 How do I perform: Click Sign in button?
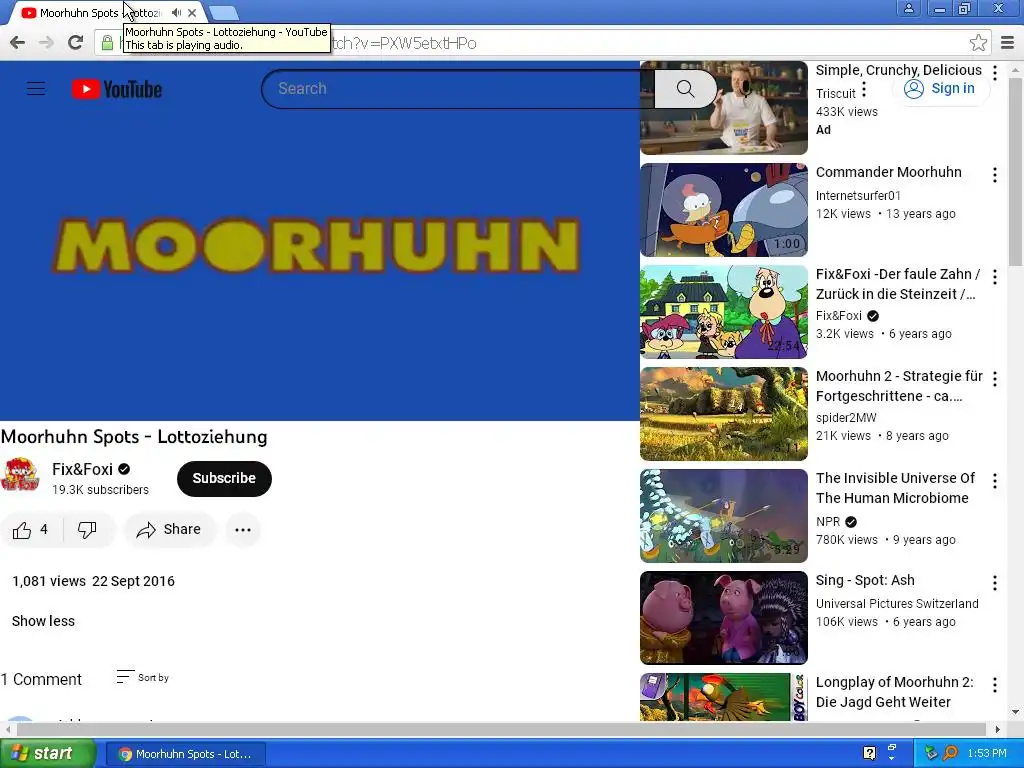[940, 89]
